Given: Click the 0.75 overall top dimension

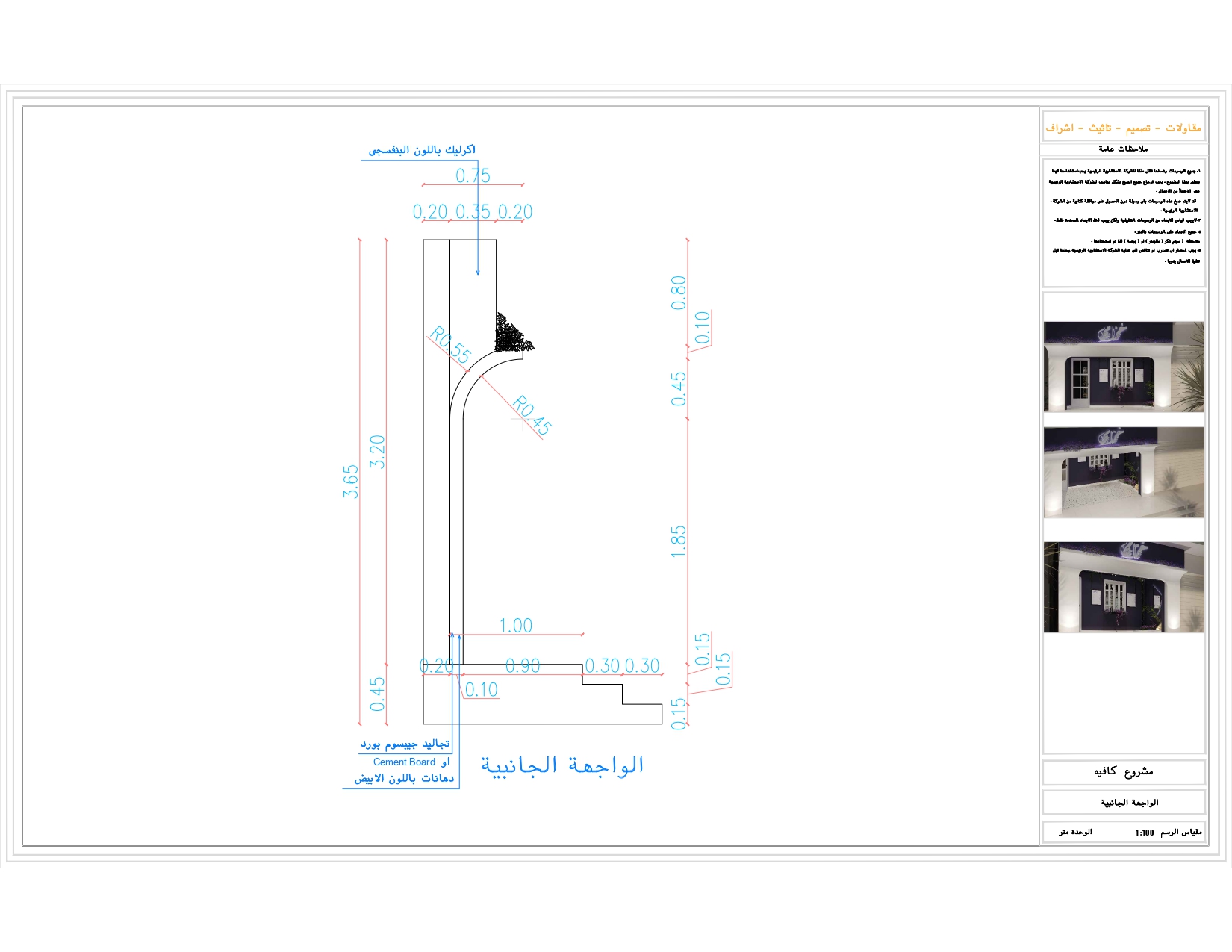Looking at the screenshot, I should pyautogui.click(x=473, y=175).
